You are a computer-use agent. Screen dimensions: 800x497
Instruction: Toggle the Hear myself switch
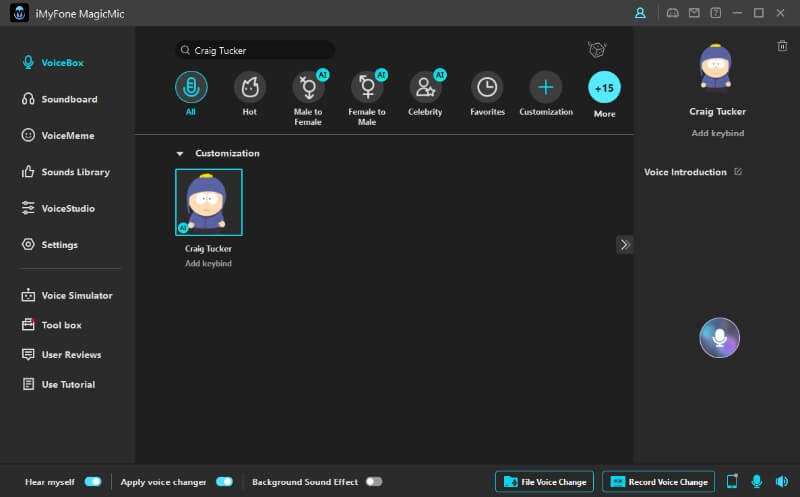pos(93,481)
